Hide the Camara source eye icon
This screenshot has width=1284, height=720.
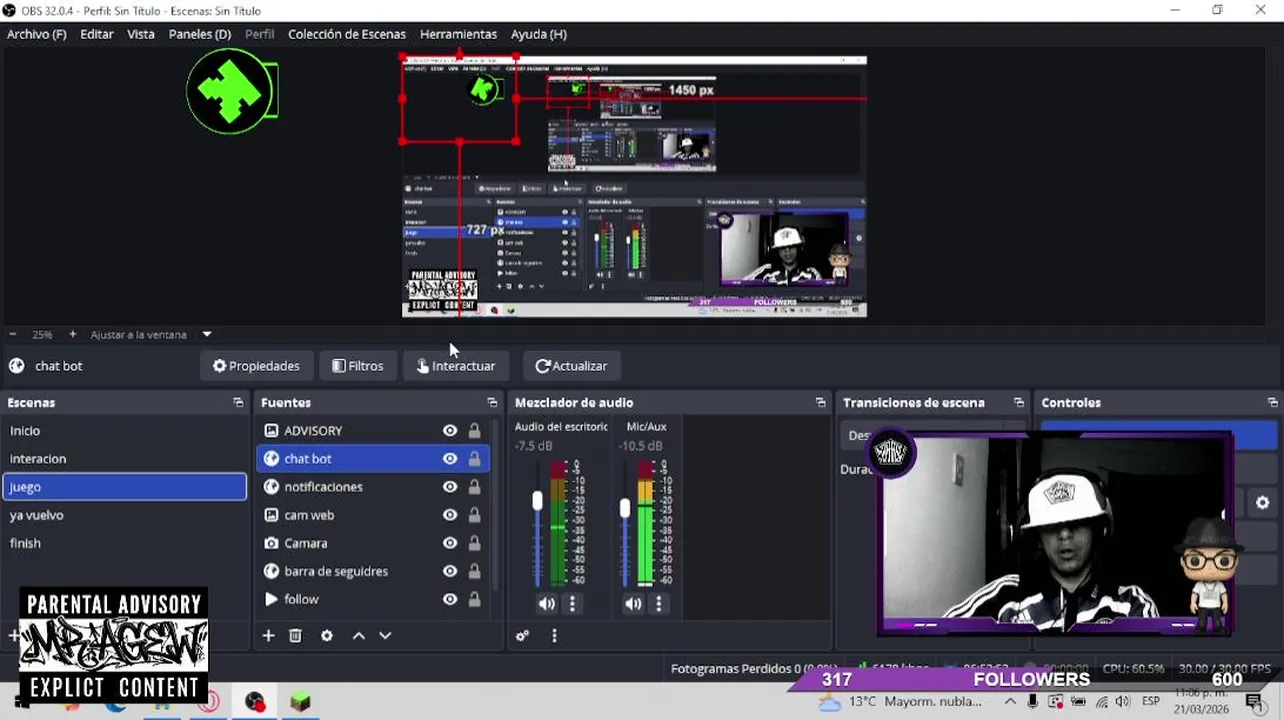click(x=450, y=543)
